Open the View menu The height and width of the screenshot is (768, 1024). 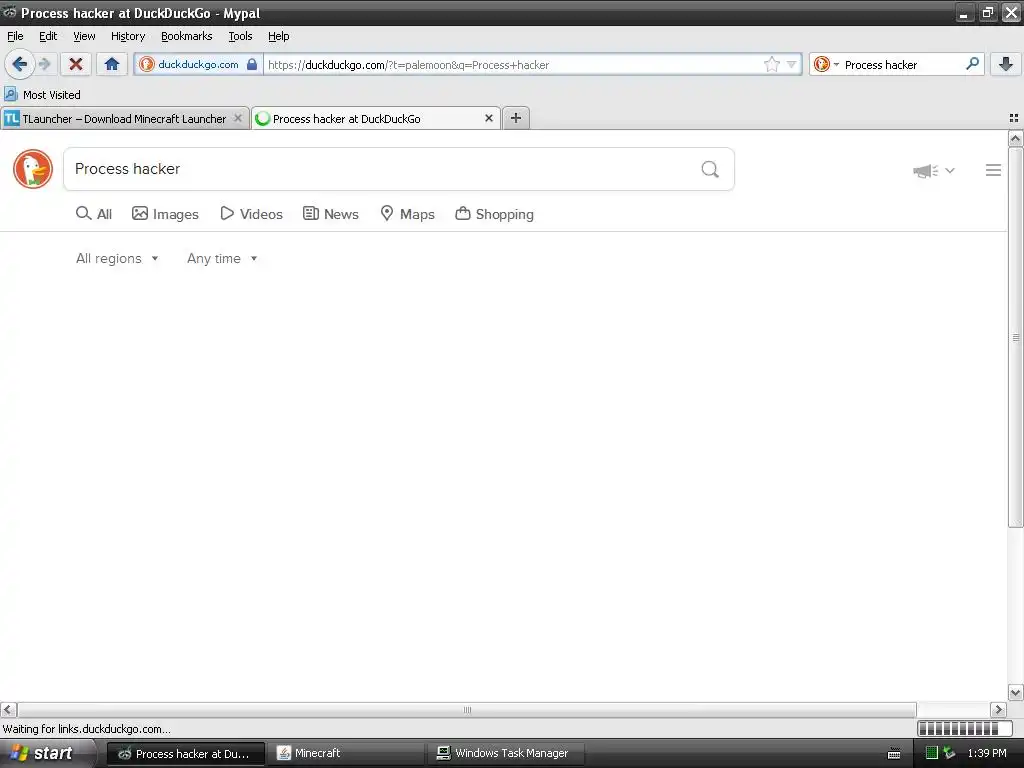[x=84, y=36]
